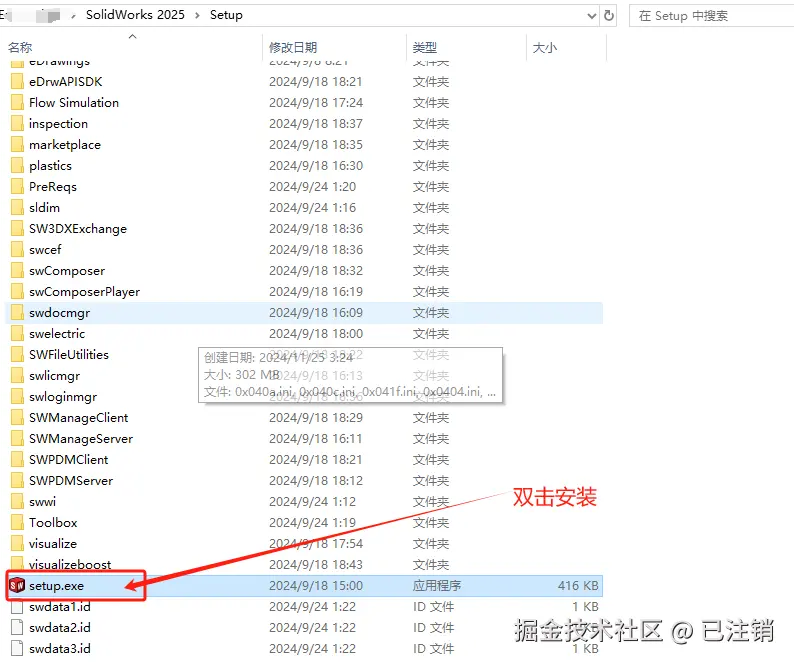Viewport: 794px width, 664px height.
Task: Select the swwi folder icon
Action: pos(17,502)
